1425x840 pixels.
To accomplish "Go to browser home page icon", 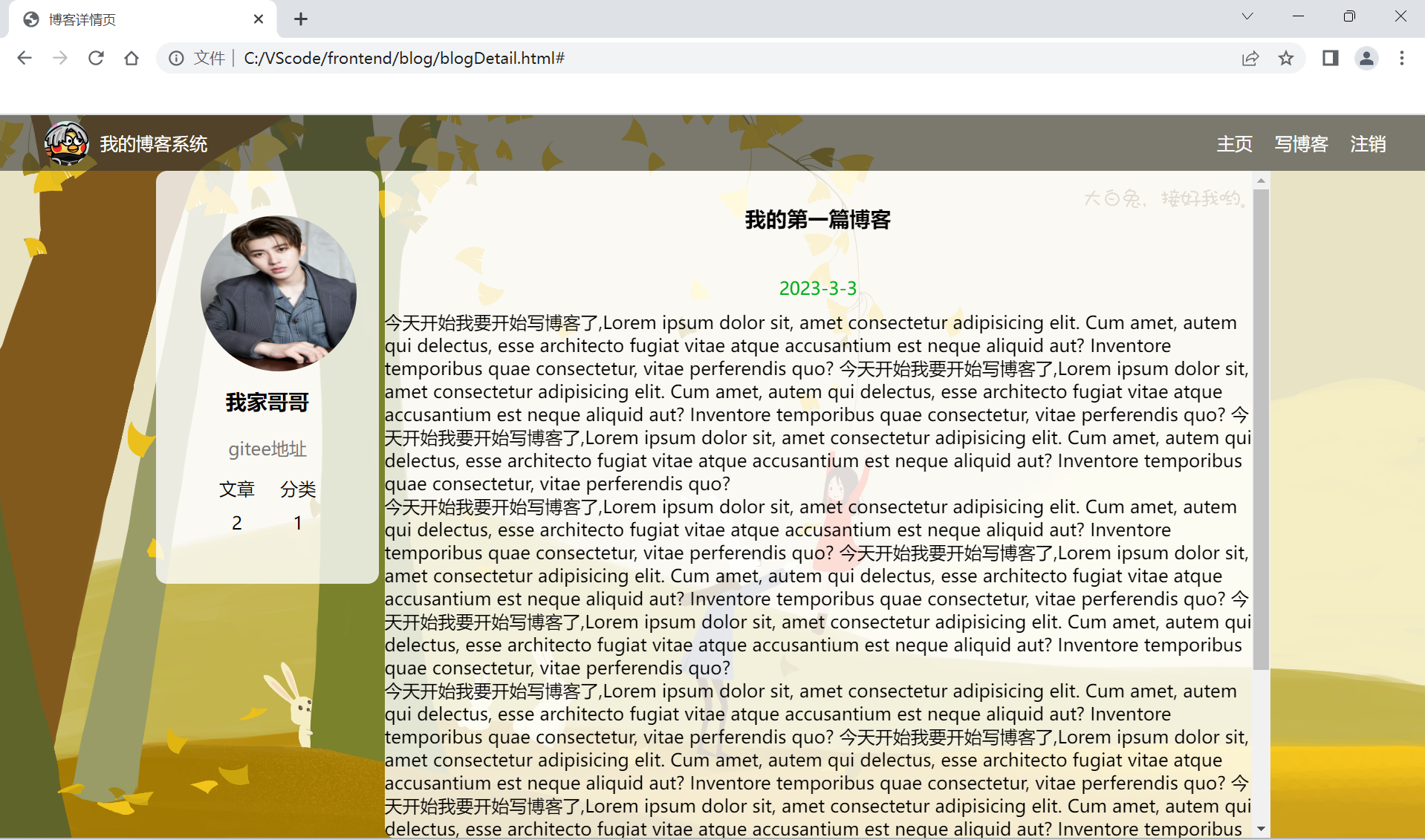I will 132,58.
